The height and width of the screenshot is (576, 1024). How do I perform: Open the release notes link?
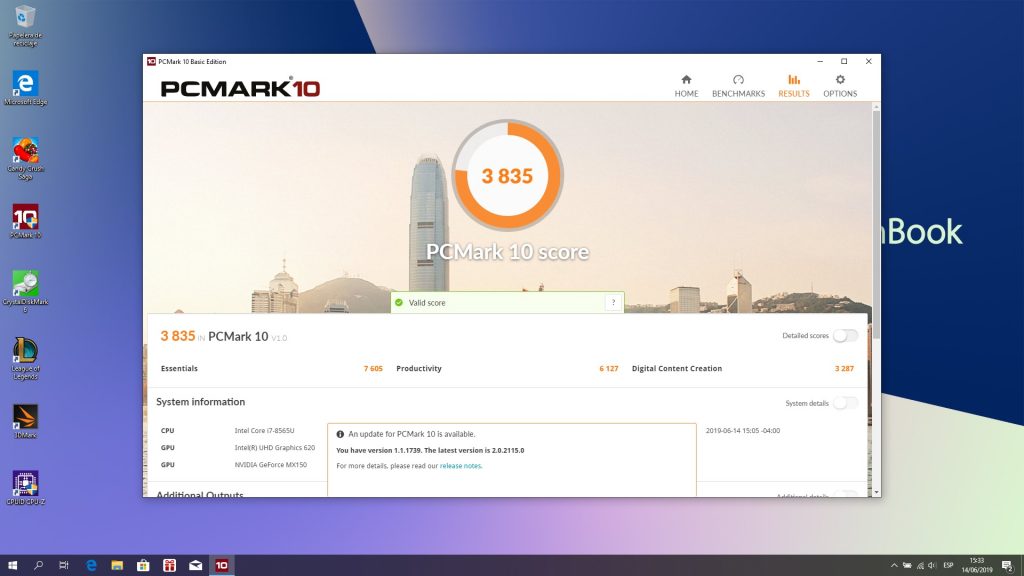click(460, 466)
